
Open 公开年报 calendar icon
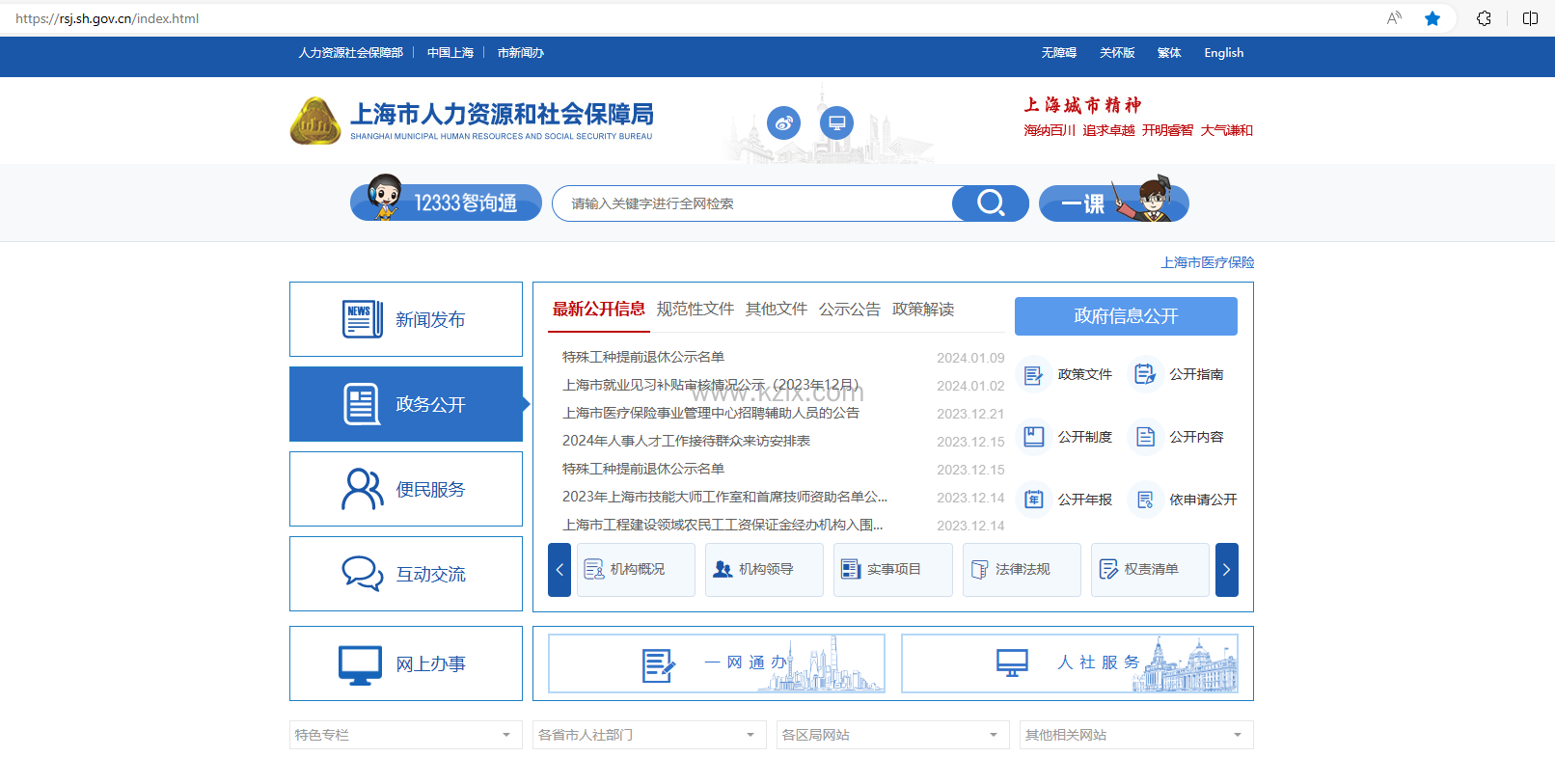pyautogui.click(x=1033, y=500)
